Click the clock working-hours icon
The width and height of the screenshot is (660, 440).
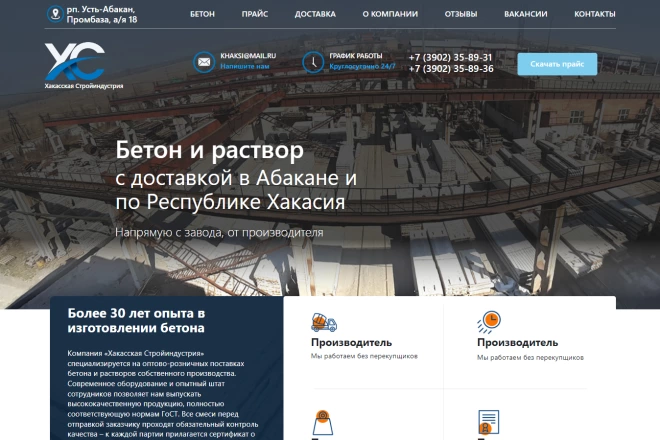pyautogui.click(x=313, y=62)
